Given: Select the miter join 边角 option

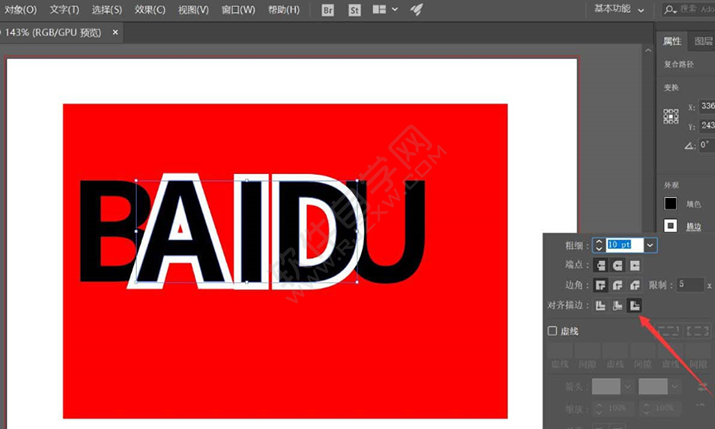Looking at the screenshot, I should [x=601, y=285].
